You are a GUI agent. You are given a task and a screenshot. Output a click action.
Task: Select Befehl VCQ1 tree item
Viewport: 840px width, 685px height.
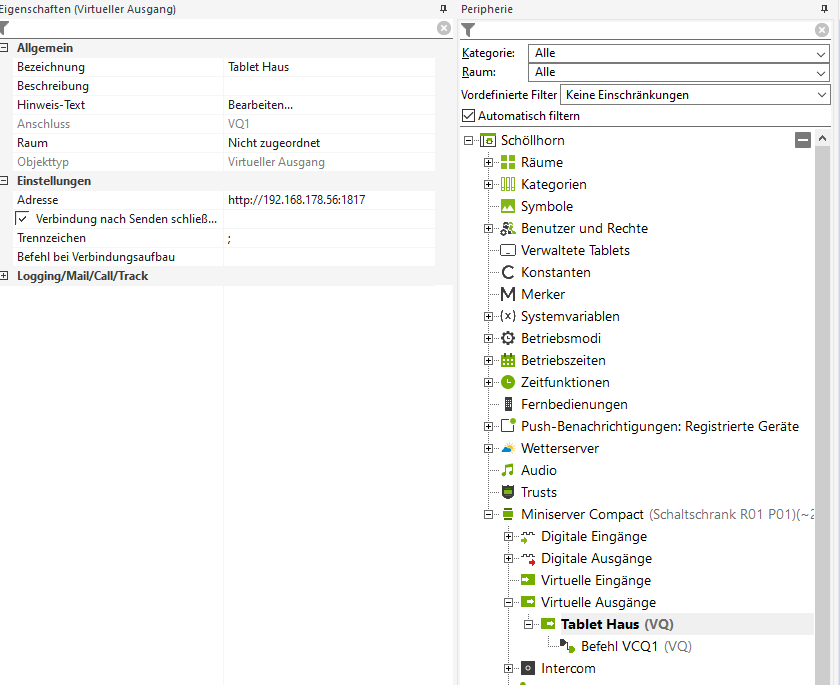click(x=618, y=646)
